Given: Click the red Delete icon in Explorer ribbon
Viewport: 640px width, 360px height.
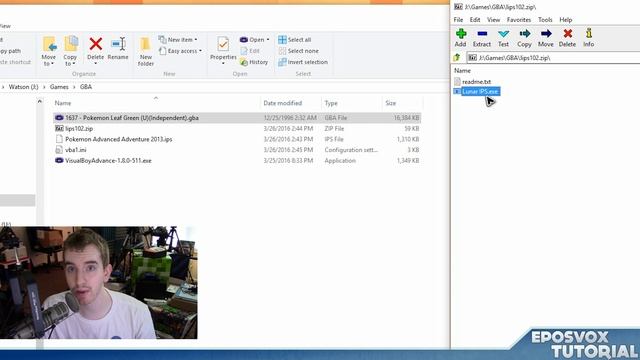Looking at the screenshot, I should coord(96,44).
